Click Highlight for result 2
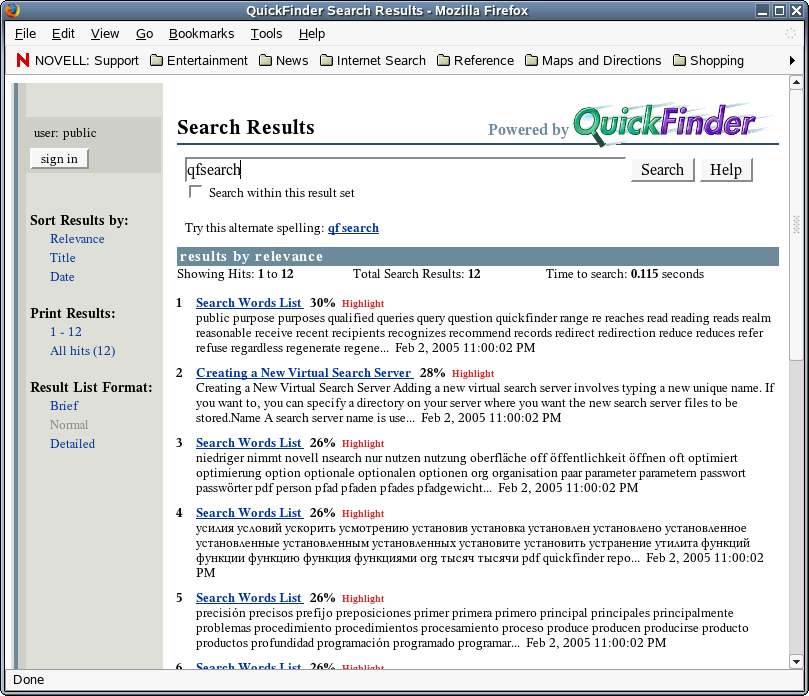 pyautogui.click(x=473, y=374)
